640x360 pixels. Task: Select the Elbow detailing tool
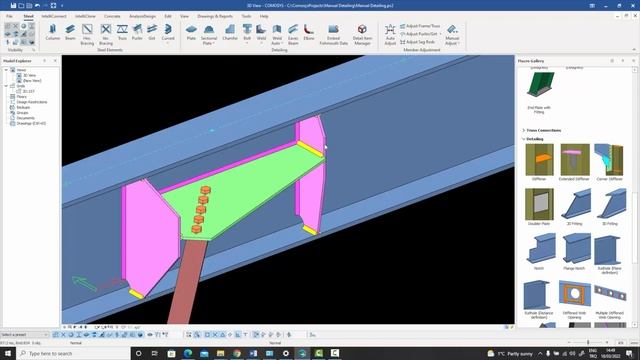[309, 32]
